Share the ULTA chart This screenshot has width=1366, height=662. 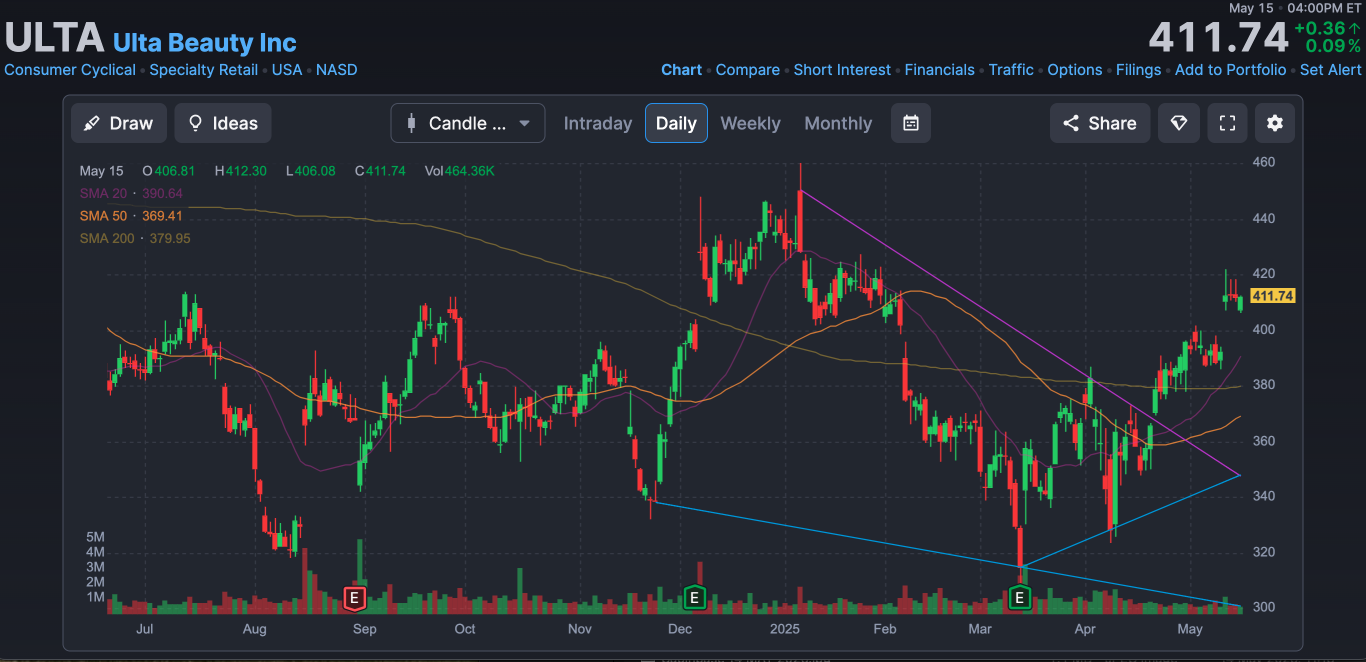click(x=1100, y=123)
